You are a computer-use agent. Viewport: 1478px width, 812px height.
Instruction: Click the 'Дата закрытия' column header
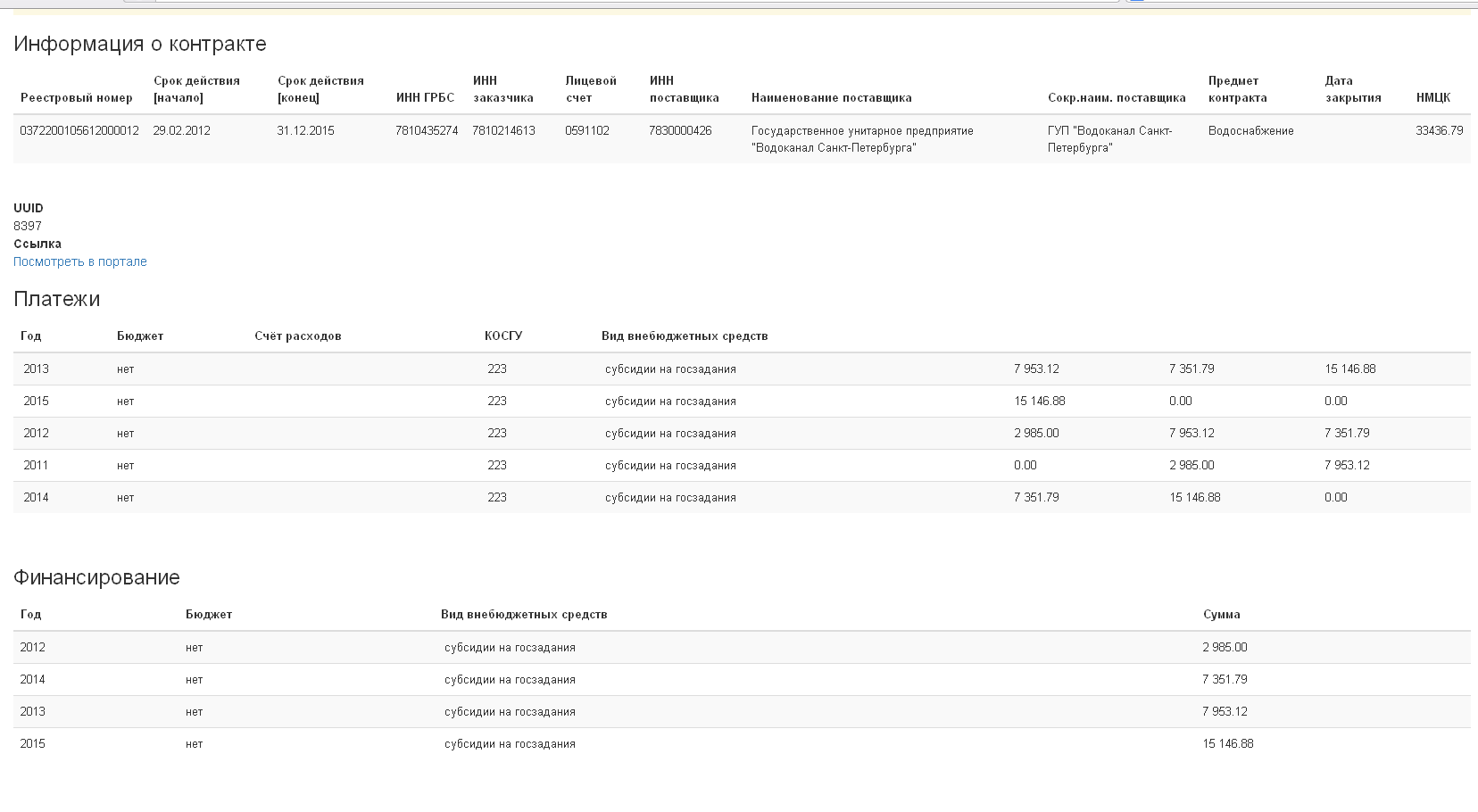pos(1352,89)
